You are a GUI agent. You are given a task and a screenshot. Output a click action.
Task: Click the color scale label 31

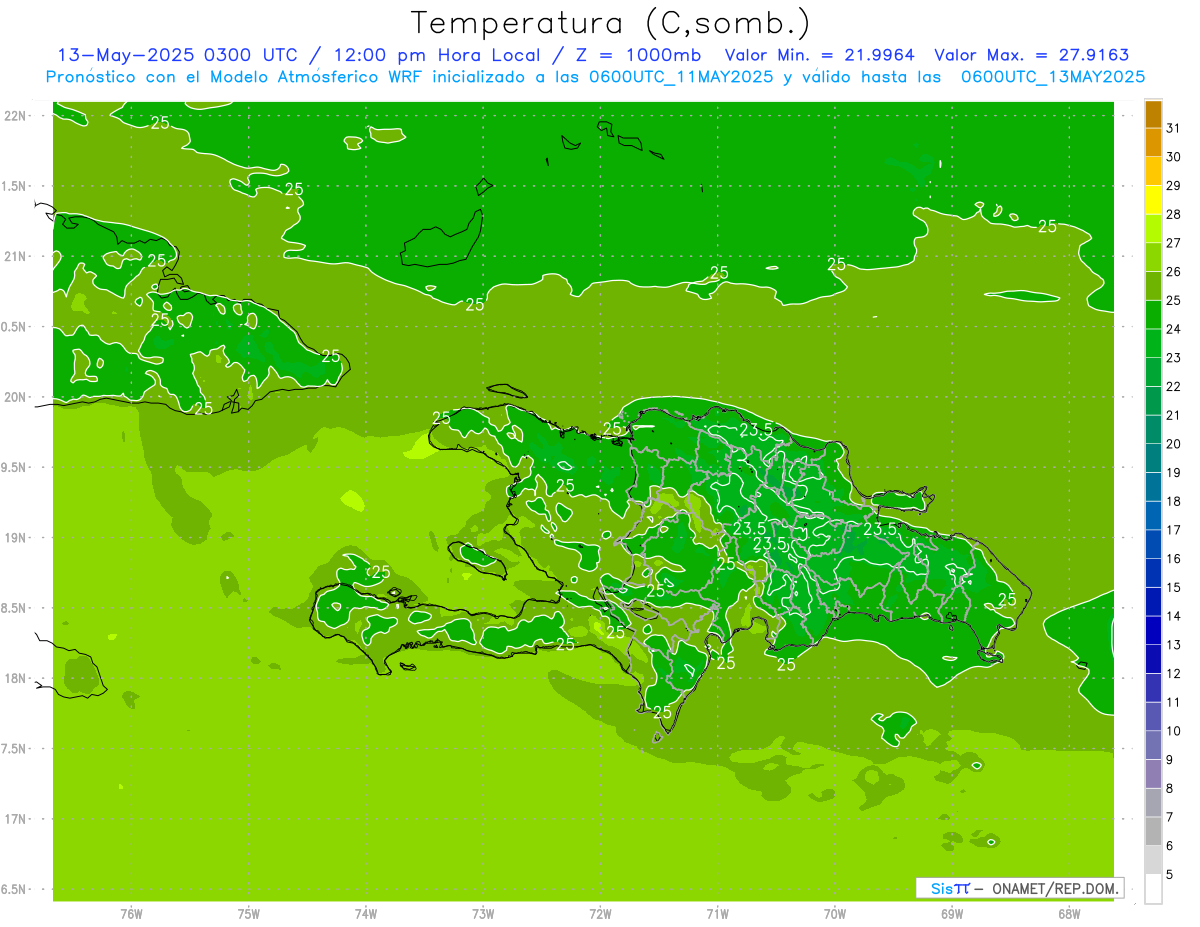point(1173,128)
